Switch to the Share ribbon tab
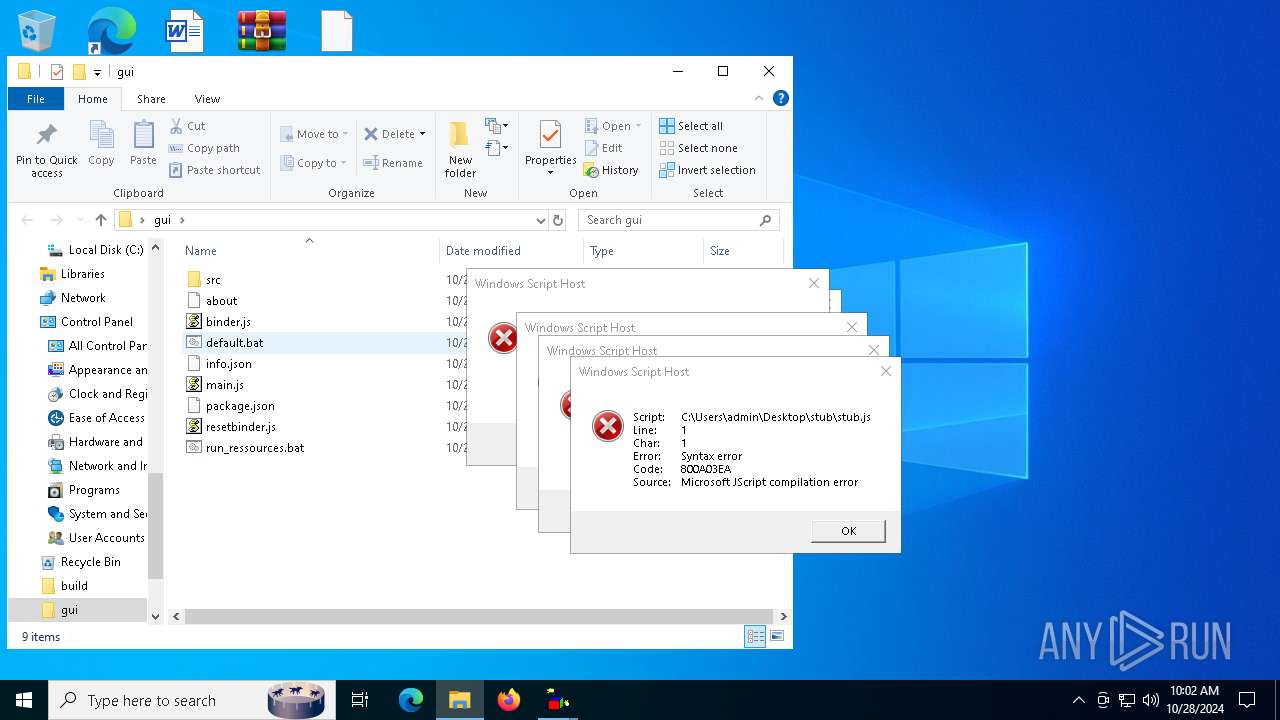 click(151, 99)
